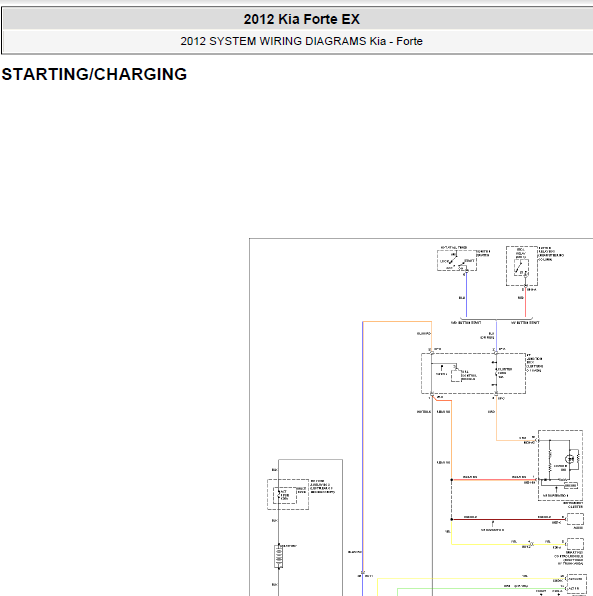Click the fusible link box near battery

288,494
